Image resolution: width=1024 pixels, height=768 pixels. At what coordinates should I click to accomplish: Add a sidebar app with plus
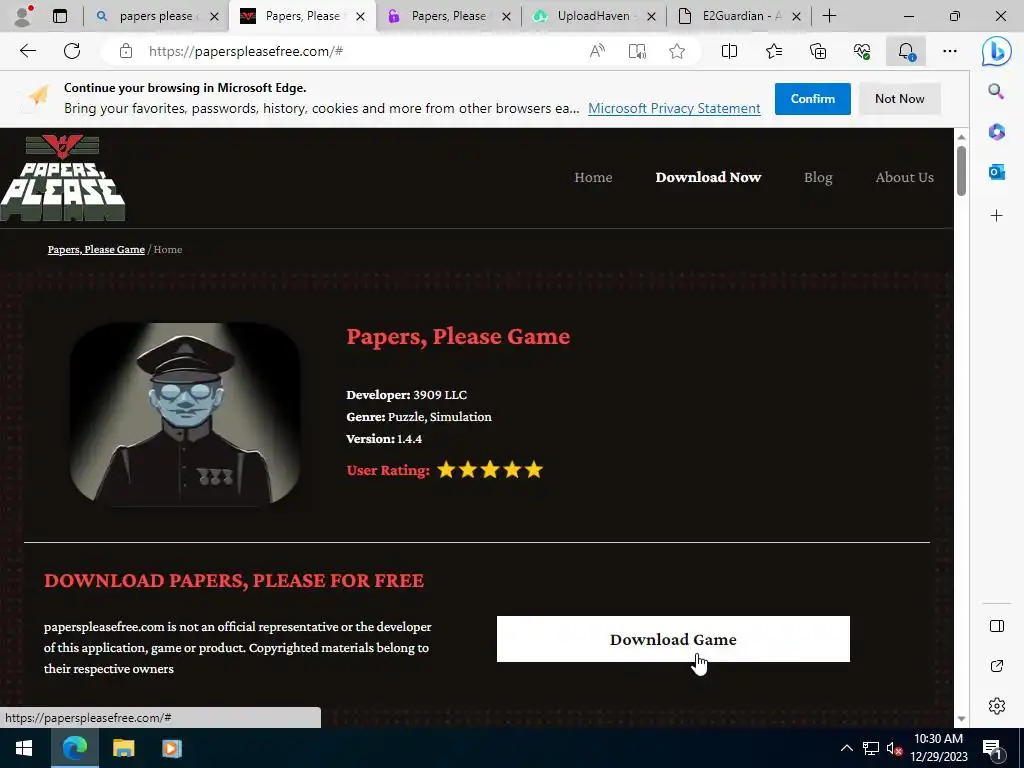pyautogui.click(x=997, y=216)
